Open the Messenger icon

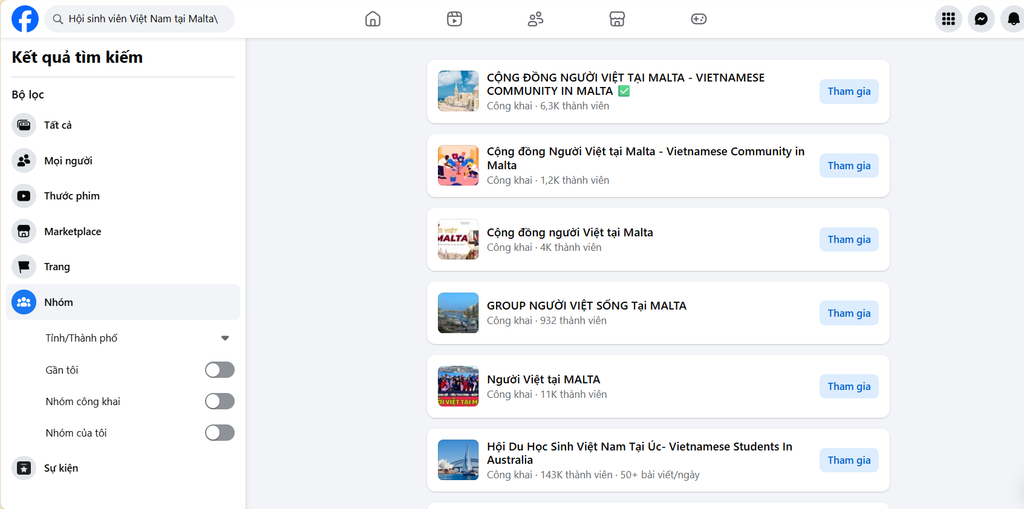pyautogui.click(x=981, y=19)
